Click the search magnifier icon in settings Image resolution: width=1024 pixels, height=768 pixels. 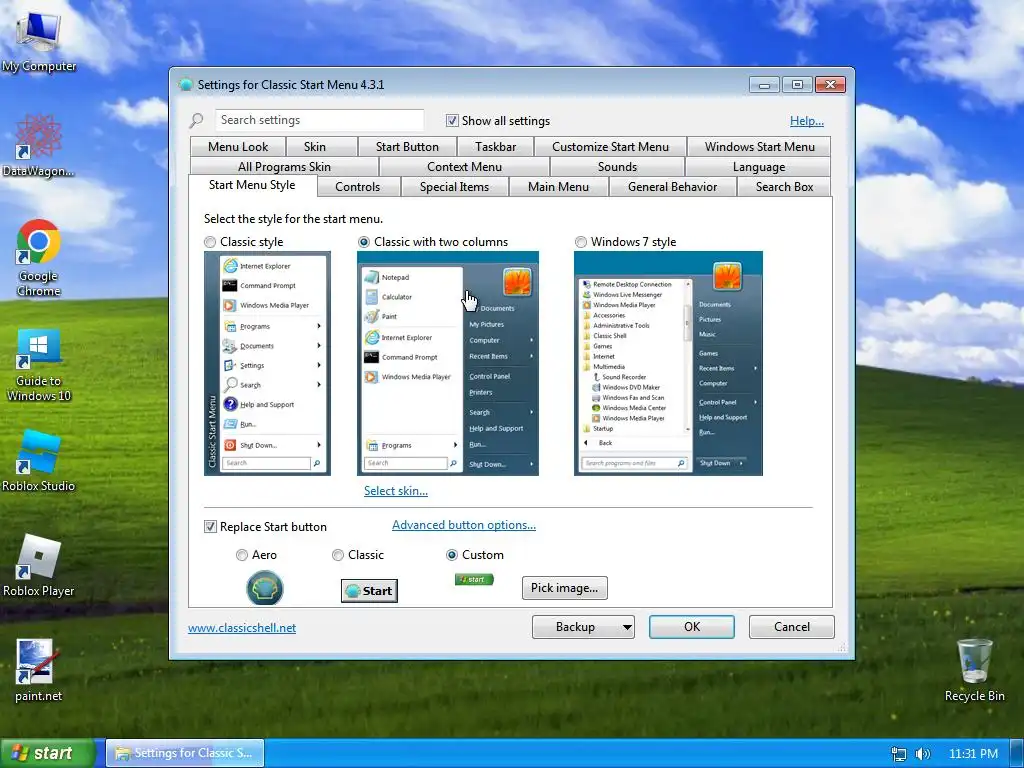197,121
